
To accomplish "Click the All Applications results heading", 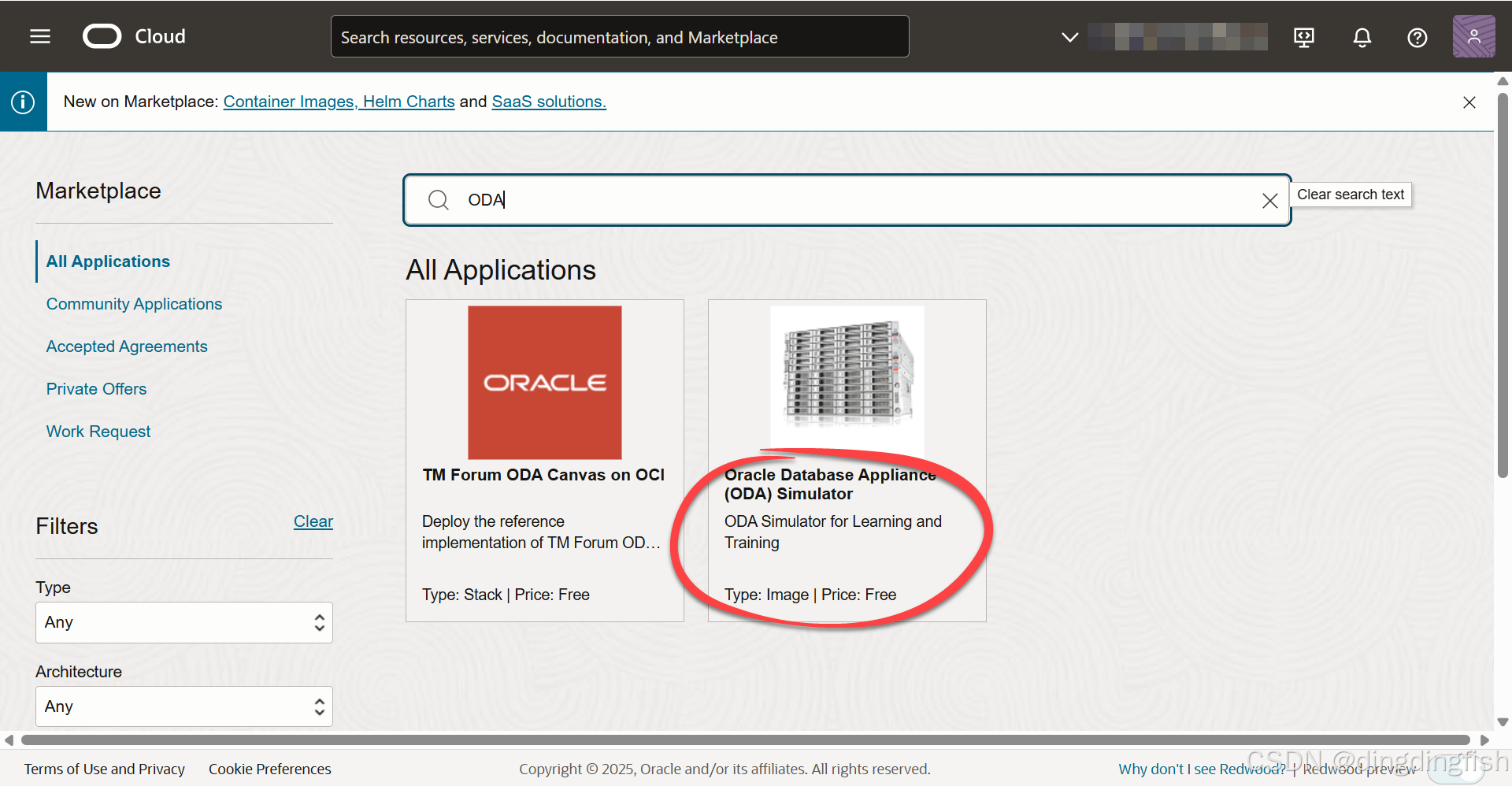I will pos(501,270).
